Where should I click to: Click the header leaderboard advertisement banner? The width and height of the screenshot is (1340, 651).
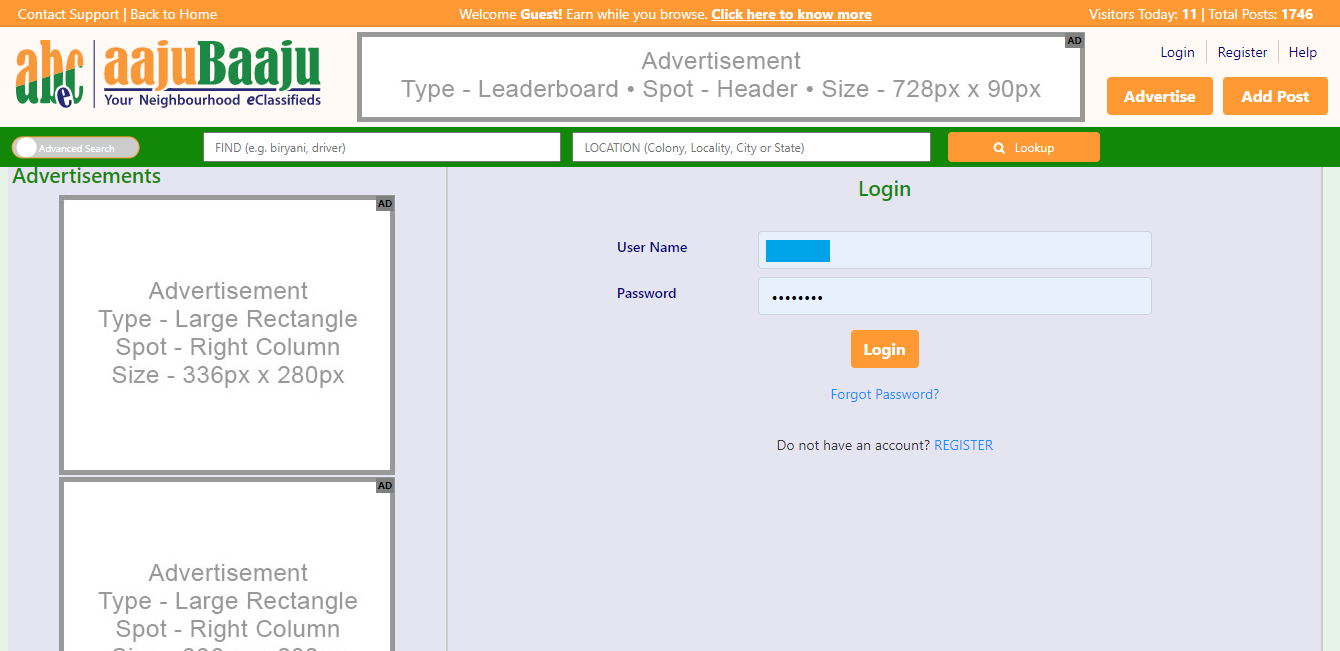click(720, 77)
